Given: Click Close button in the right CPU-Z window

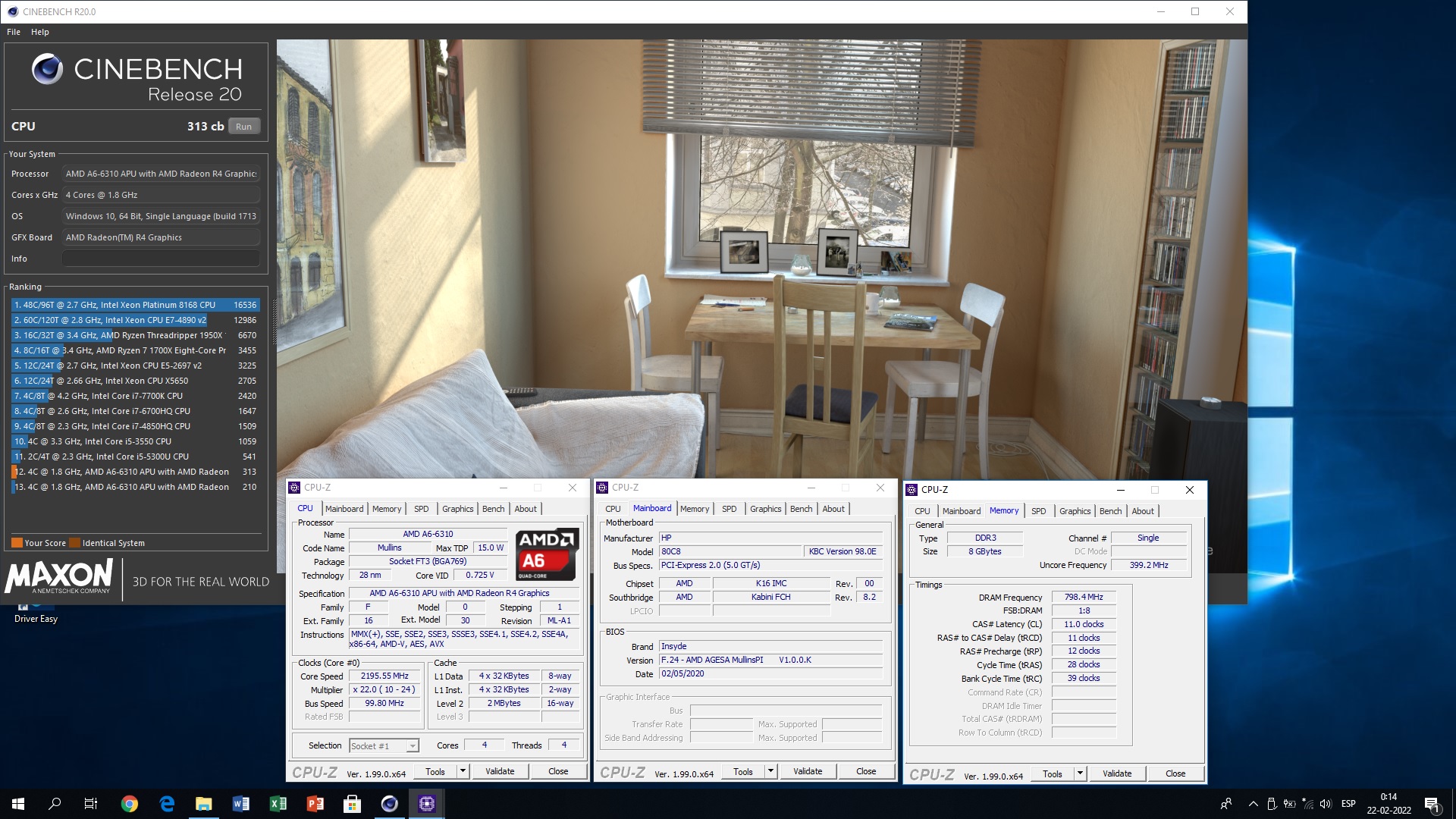Looking at the screenshot, I should [1175, 773].
